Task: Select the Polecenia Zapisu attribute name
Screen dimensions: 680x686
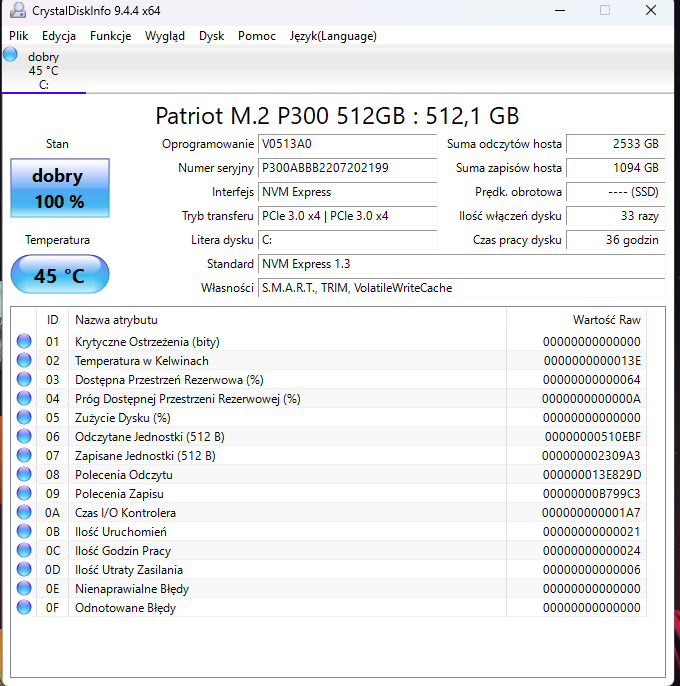Action: point(119,494)
